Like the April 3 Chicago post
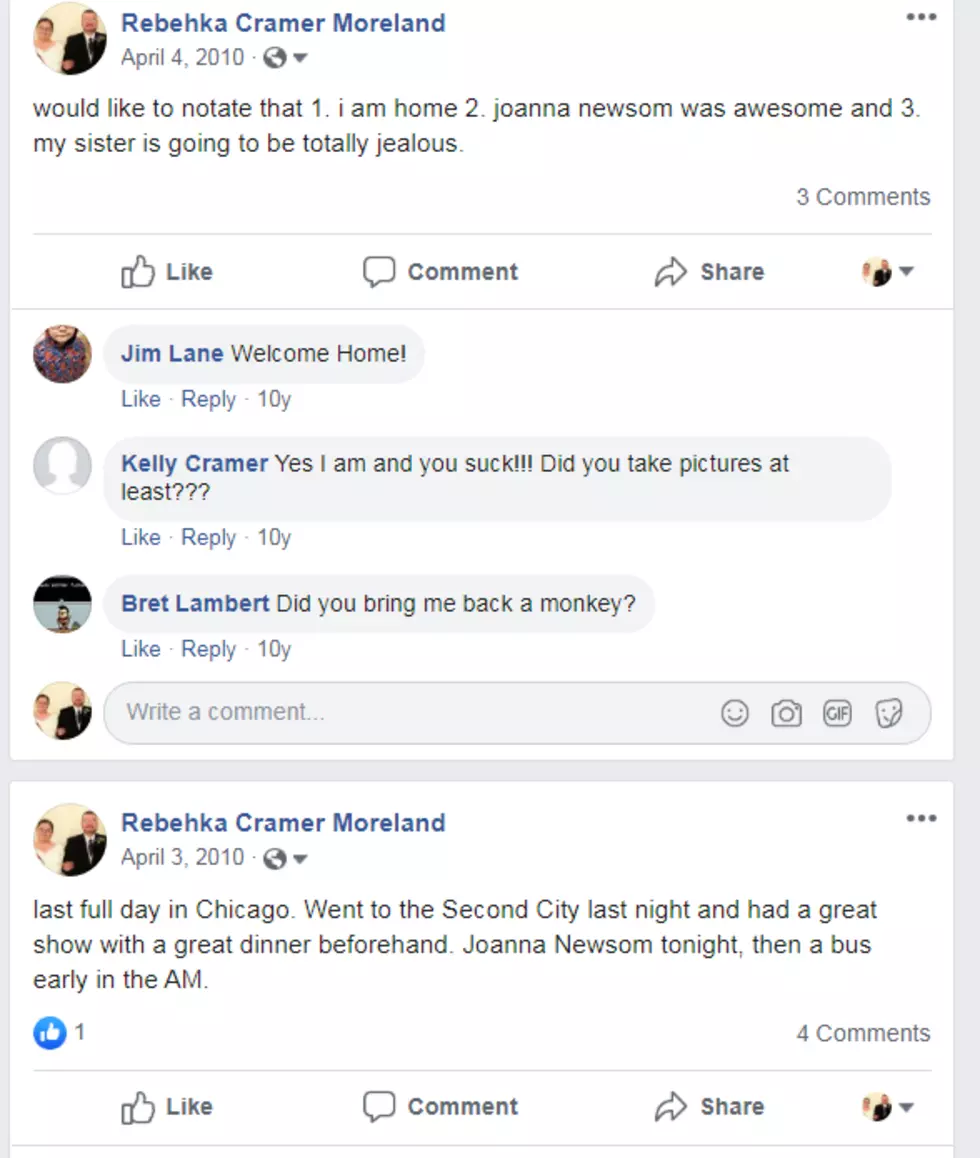Image resolution: width=980 pixels, height=1158 pixels. pyautogui.click(x=167, y=1106)
